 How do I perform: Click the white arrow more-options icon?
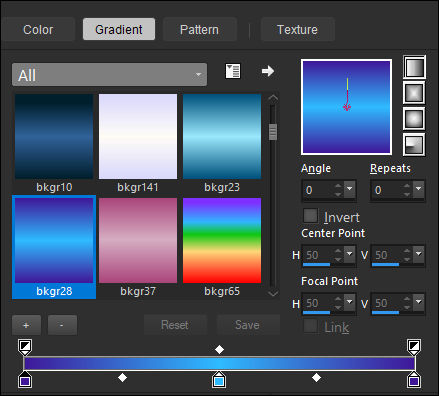268,71
